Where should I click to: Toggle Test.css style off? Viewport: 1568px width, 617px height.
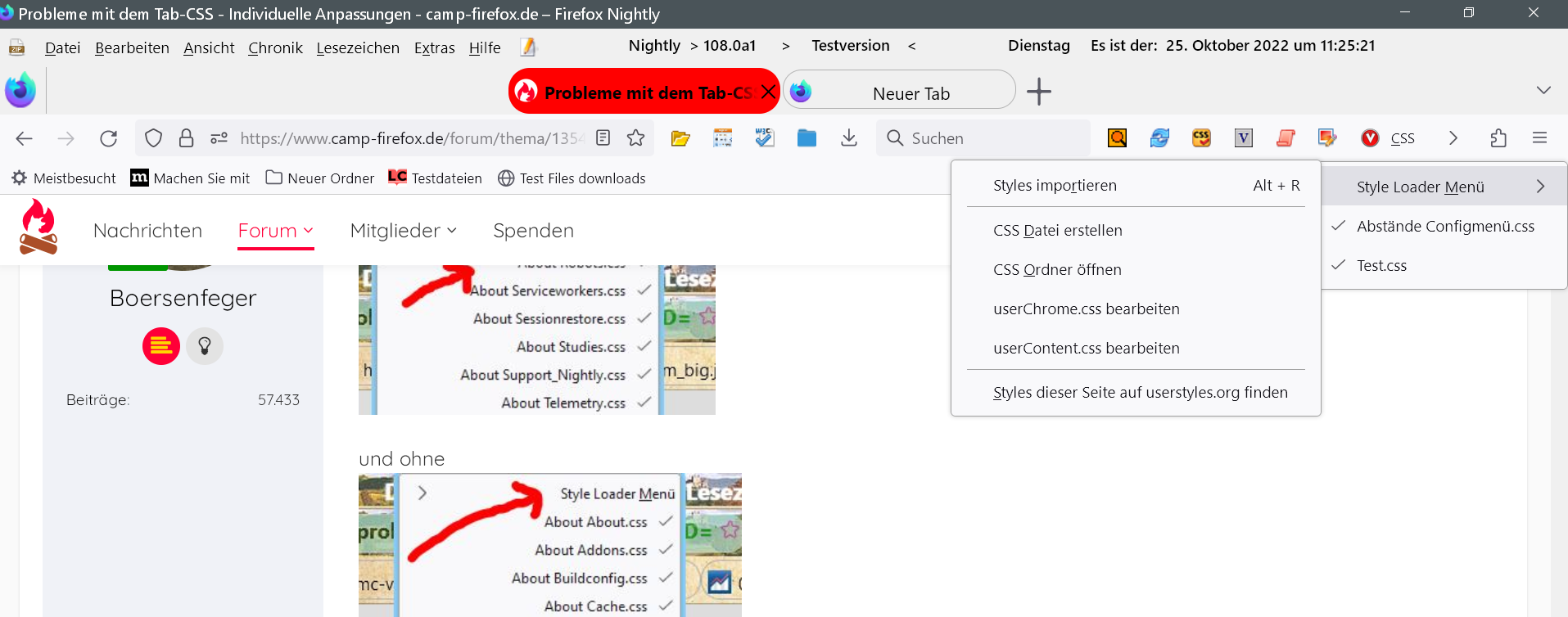click(x=1444, y=266)
